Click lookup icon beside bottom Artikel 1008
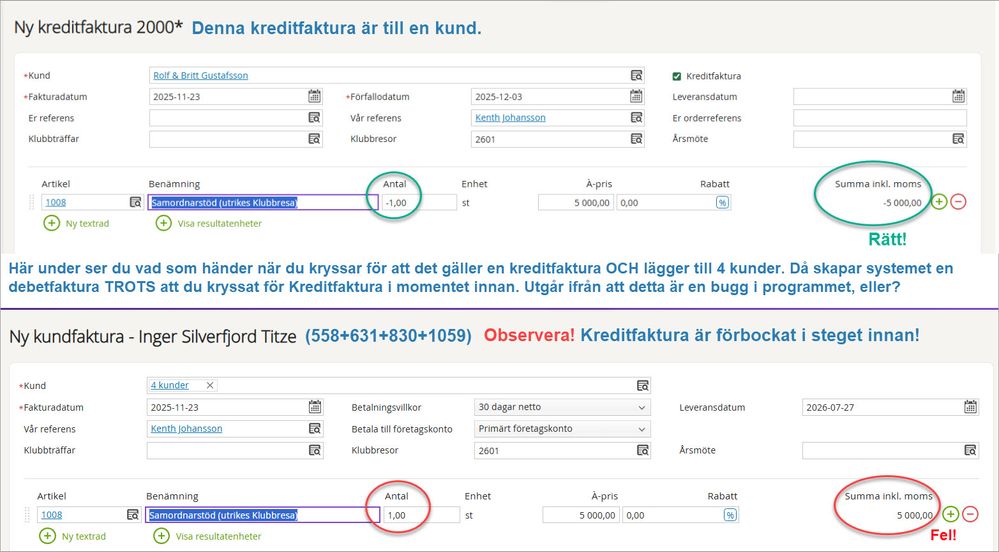 (132, 515)
